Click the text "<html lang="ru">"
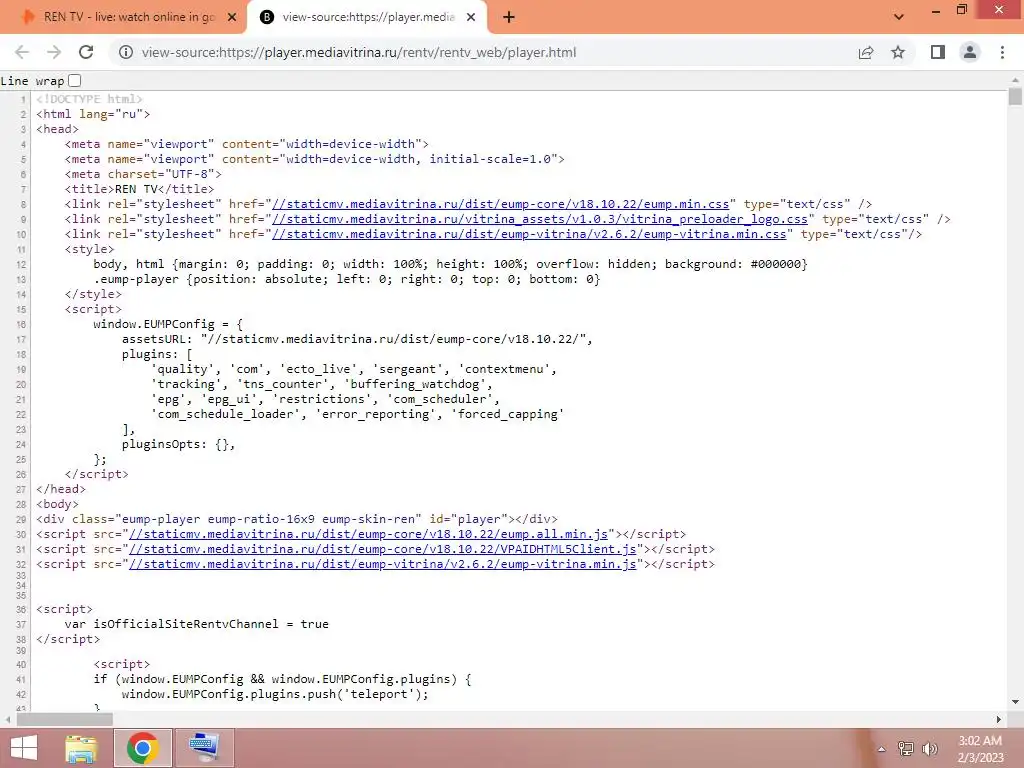 tap(93, 114)
